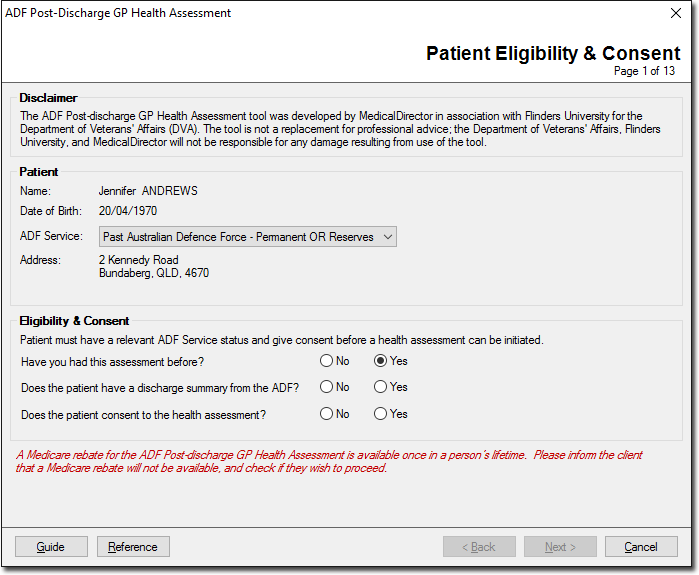Open the Guide
Viewport: 699px width, 575px height.
pyautogui.click(x=51, y=547)
